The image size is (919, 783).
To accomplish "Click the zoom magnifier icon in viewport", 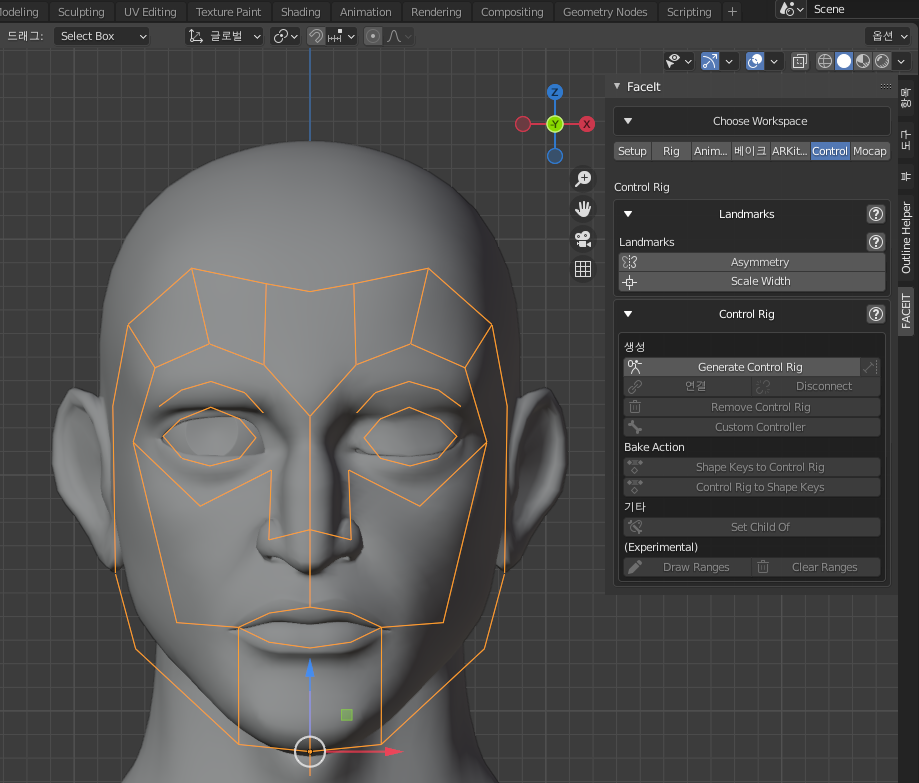I will tap(583, 179).
